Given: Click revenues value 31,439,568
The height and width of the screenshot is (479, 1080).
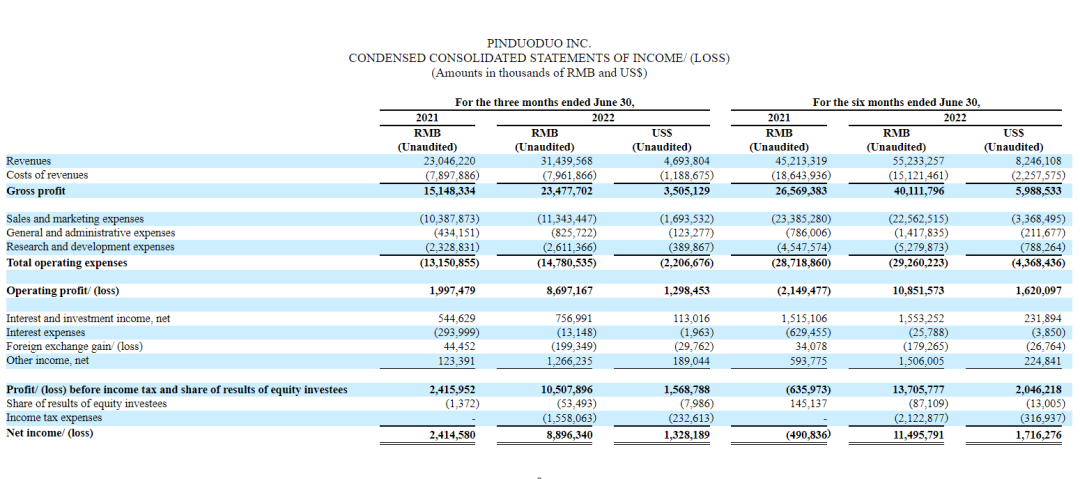Looking at the screenshot, I should point(568,161).
